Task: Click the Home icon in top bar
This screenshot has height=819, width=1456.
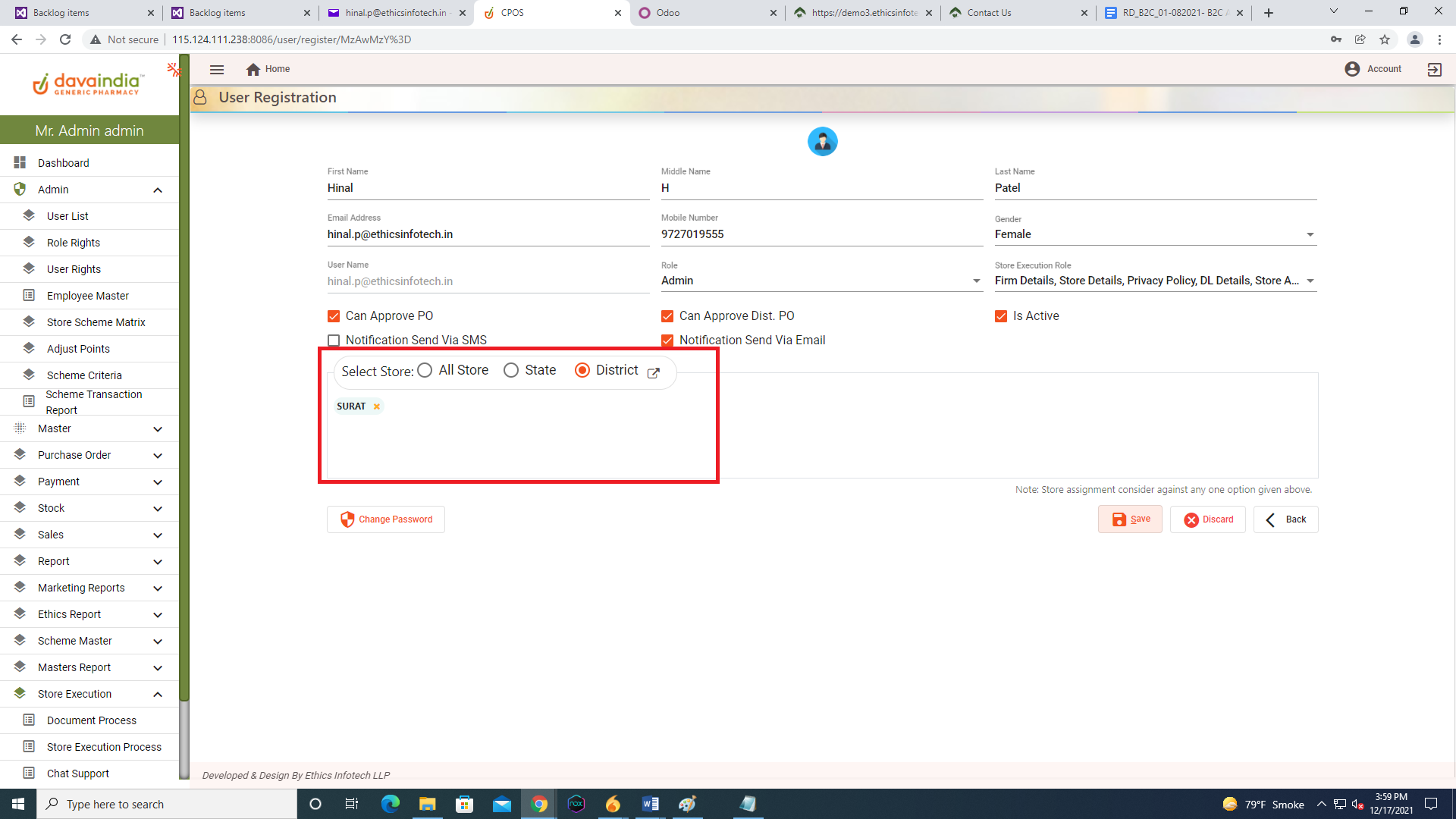Action: point(253,69)
